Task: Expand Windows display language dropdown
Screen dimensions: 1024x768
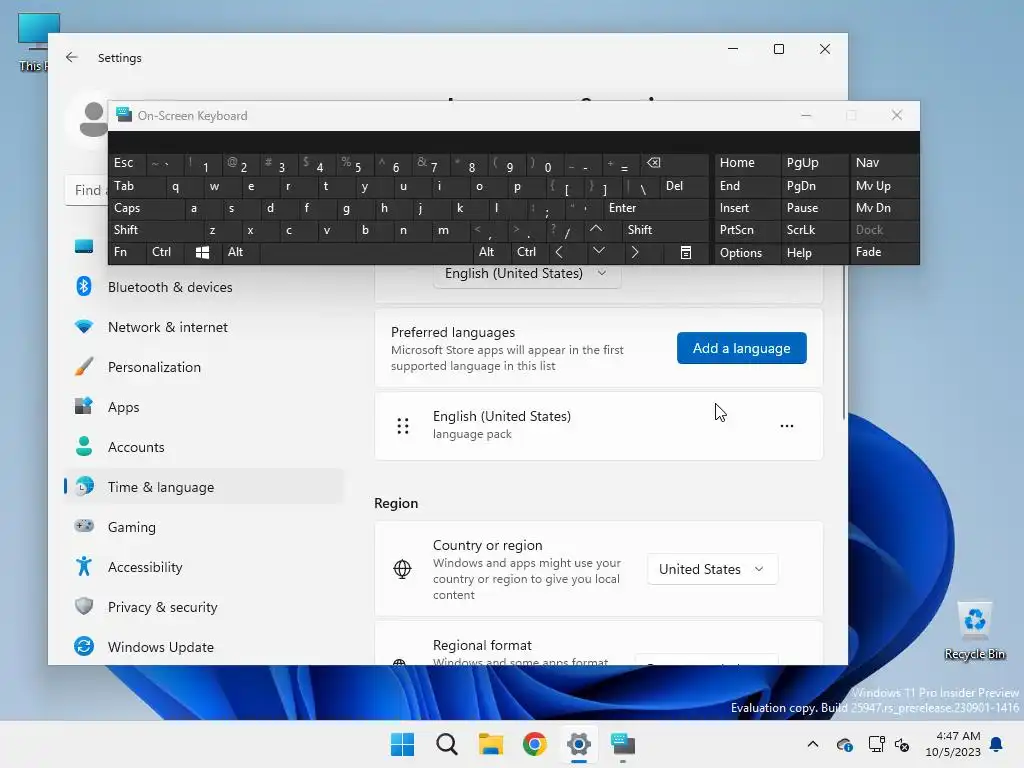Action: click(x=527, y=274)
